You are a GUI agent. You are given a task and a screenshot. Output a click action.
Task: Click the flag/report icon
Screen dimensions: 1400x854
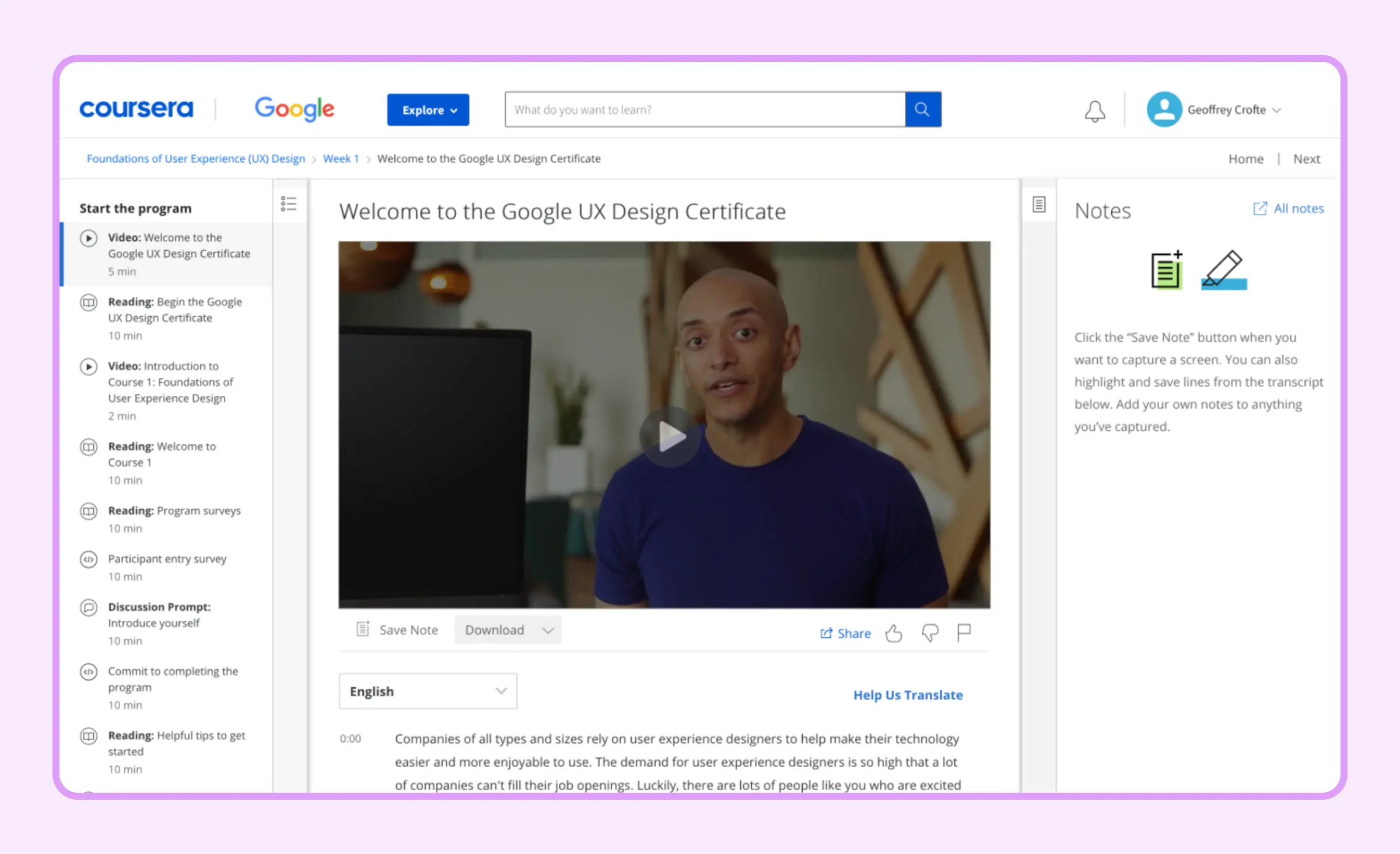(x=964, y=633)
